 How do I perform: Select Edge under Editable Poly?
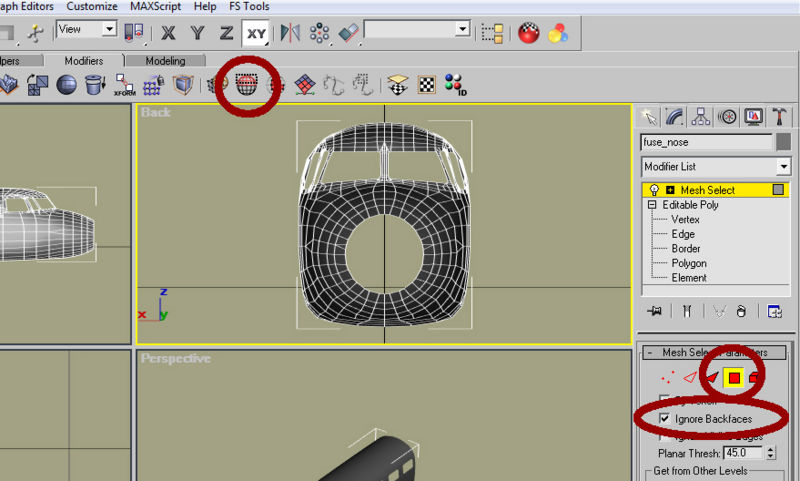(x=683, y=234)
